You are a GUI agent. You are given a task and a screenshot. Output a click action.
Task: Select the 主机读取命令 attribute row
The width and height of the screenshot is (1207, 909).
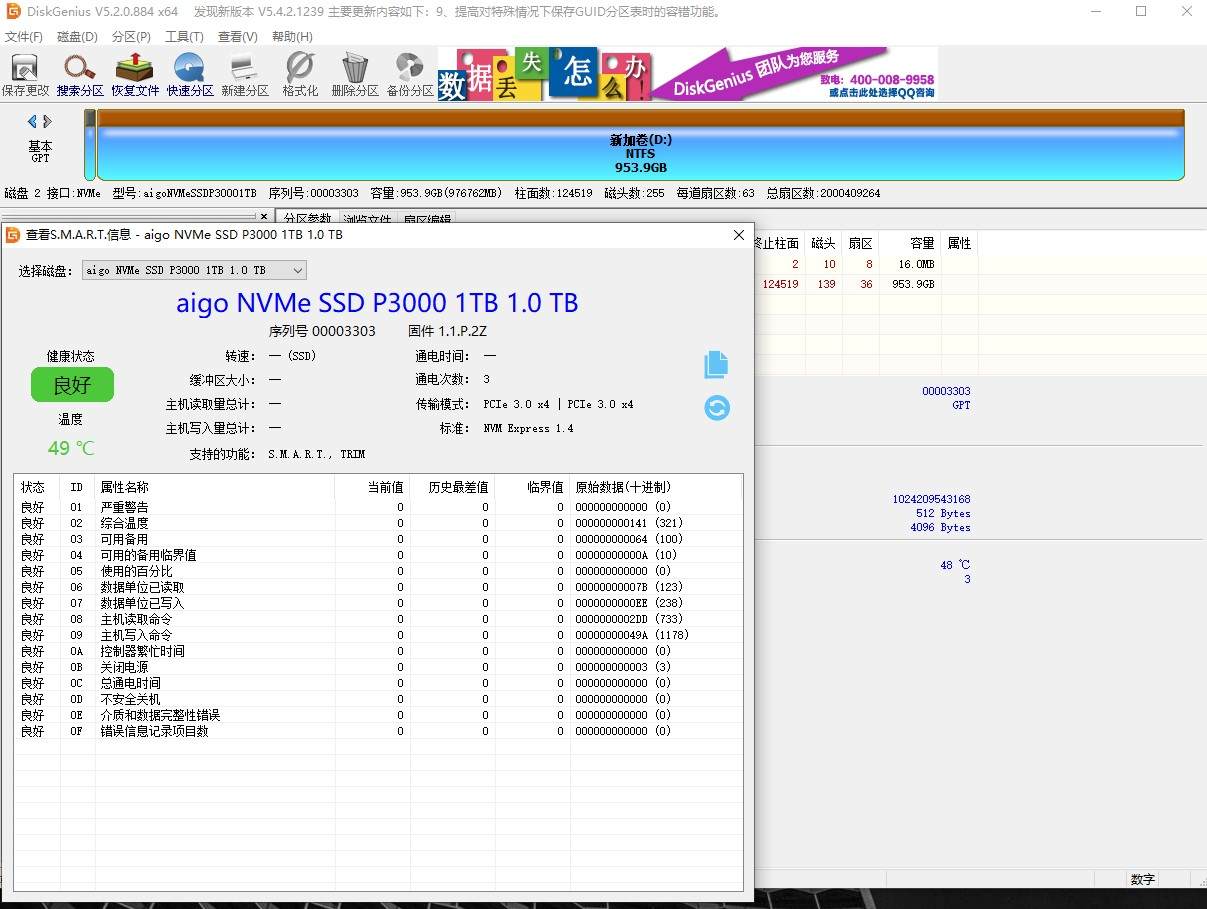[x=378, y=619]
